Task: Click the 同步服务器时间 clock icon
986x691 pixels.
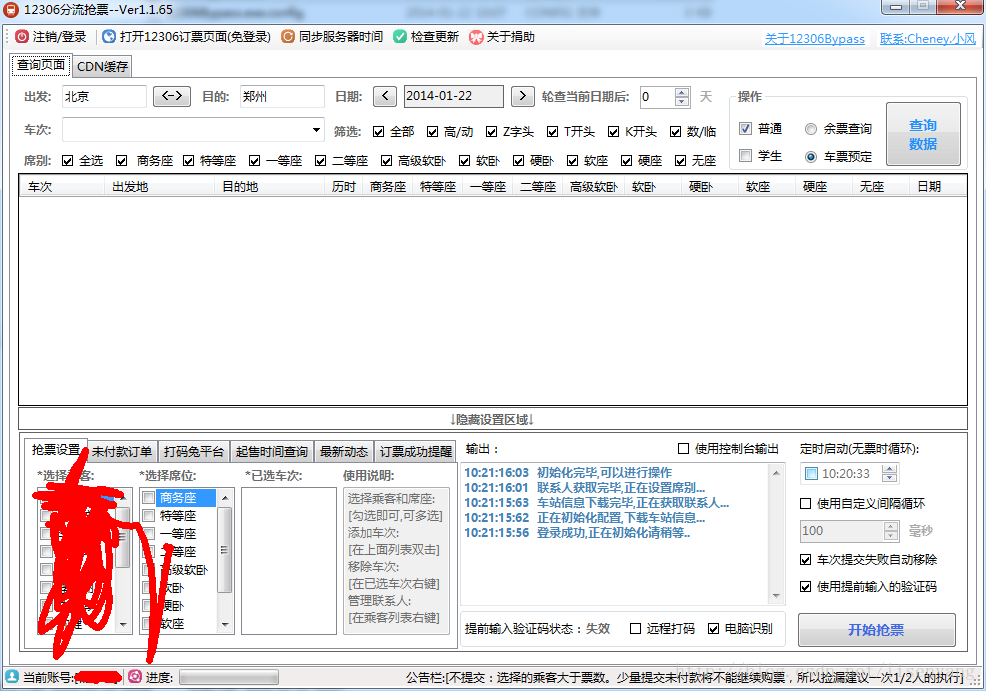Action: tap(287, 37)
